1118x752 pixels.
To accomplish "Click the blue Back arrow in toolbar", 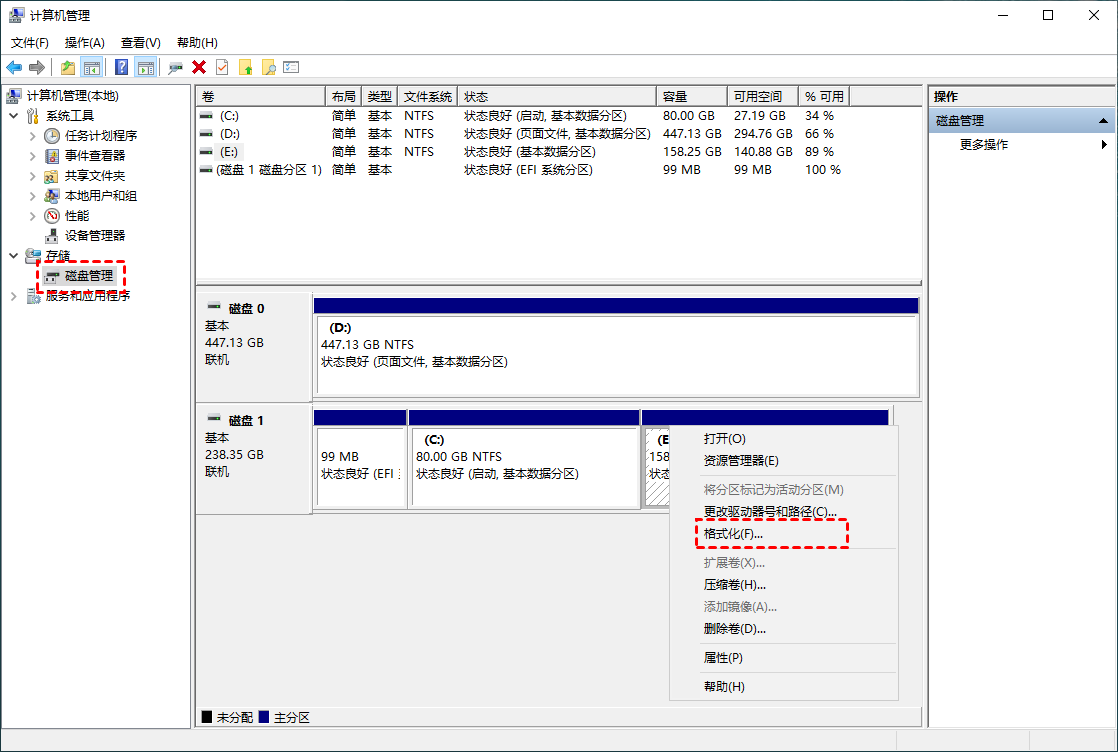I will (14, 68).
